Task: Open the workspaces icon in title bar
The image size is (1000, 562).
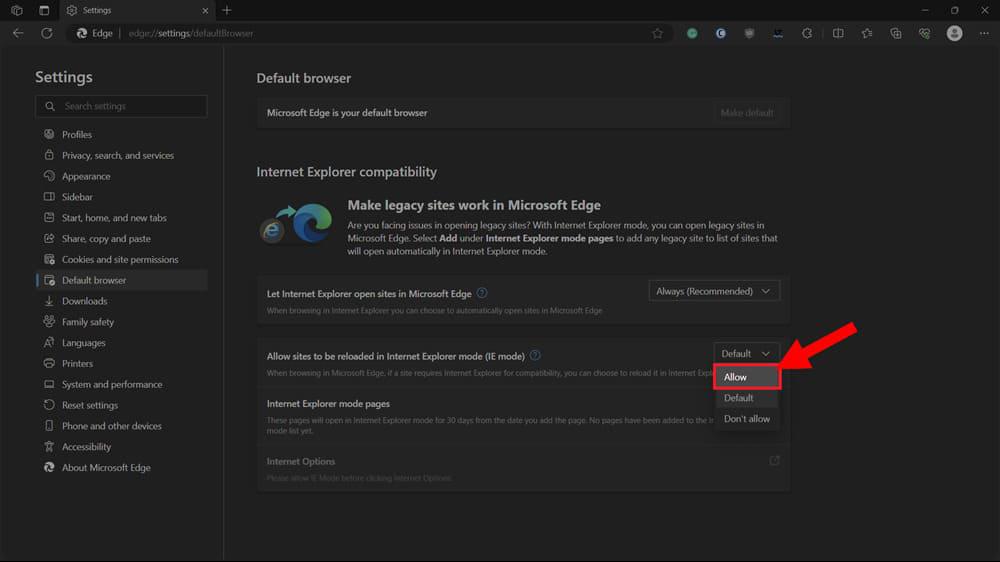Action: (x=17, y=10)
